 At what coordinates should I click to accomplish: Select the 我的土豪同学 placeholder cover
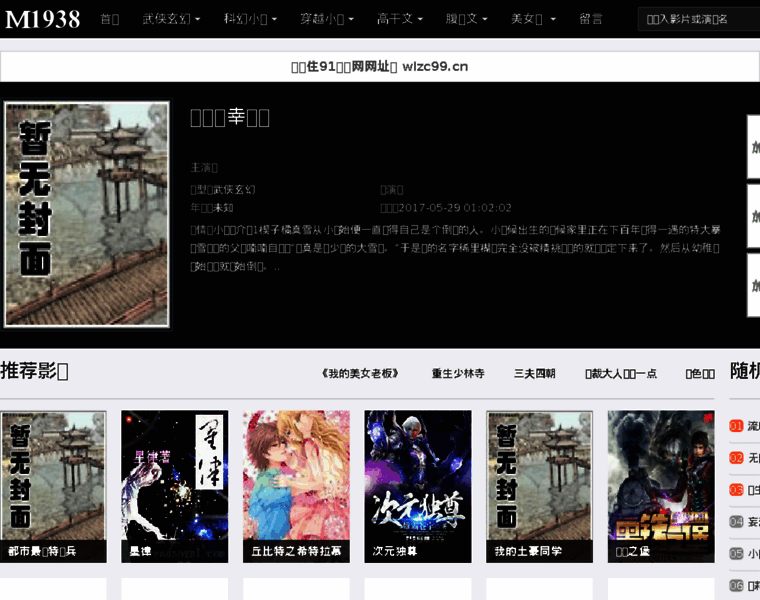click(x=539, y=478)
